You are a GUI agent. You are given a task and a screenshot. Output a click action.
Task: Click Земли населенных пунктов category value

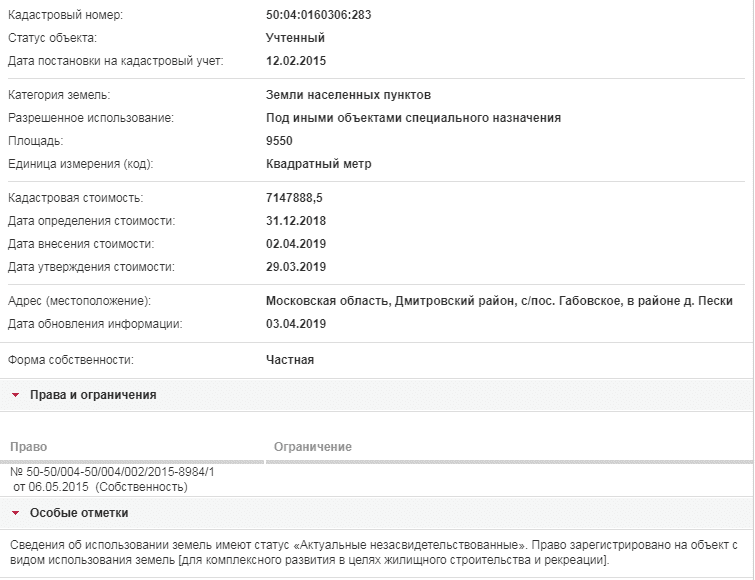(x=348, y=95)
